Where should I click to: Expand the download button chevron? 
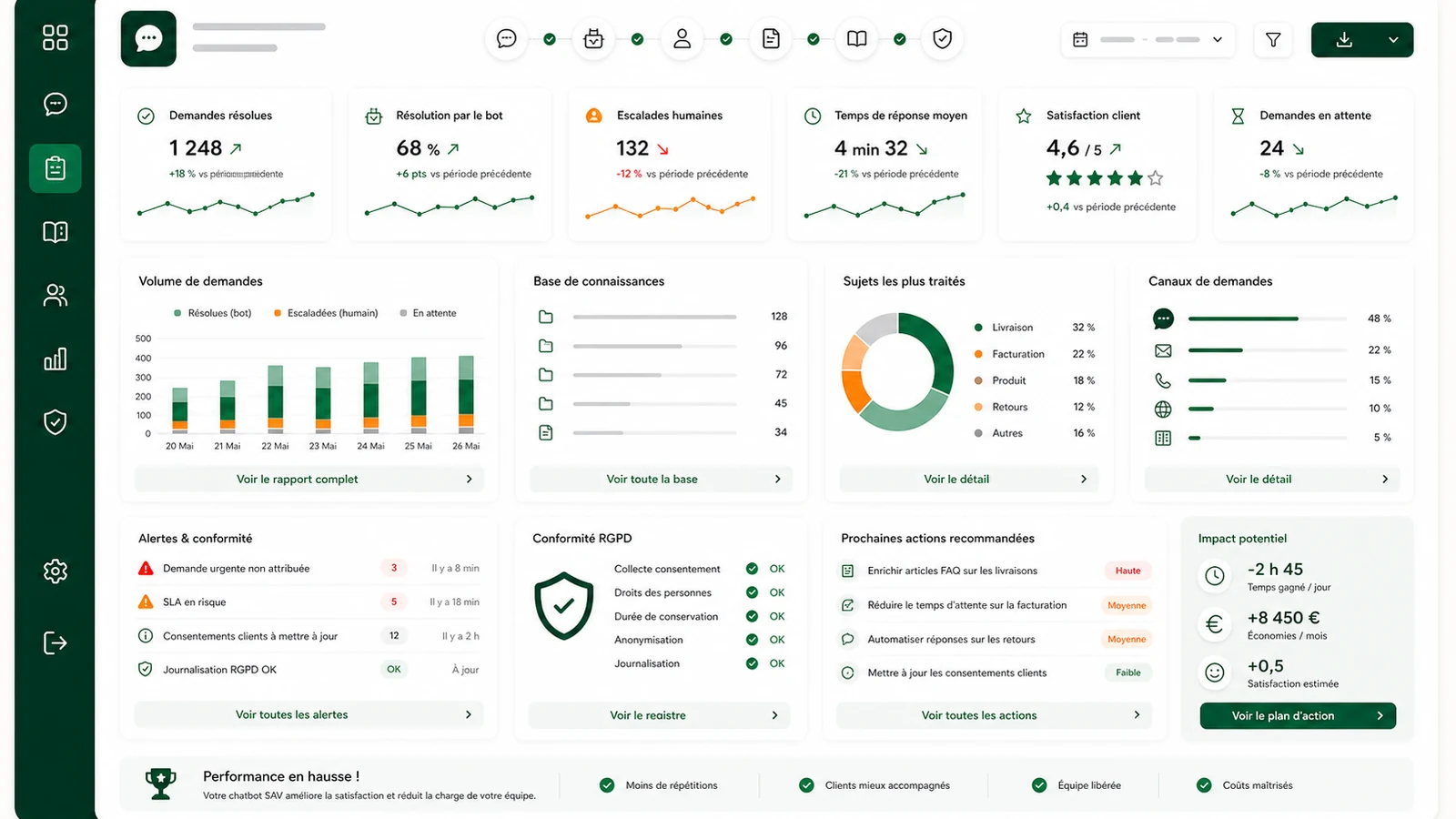1393,40
